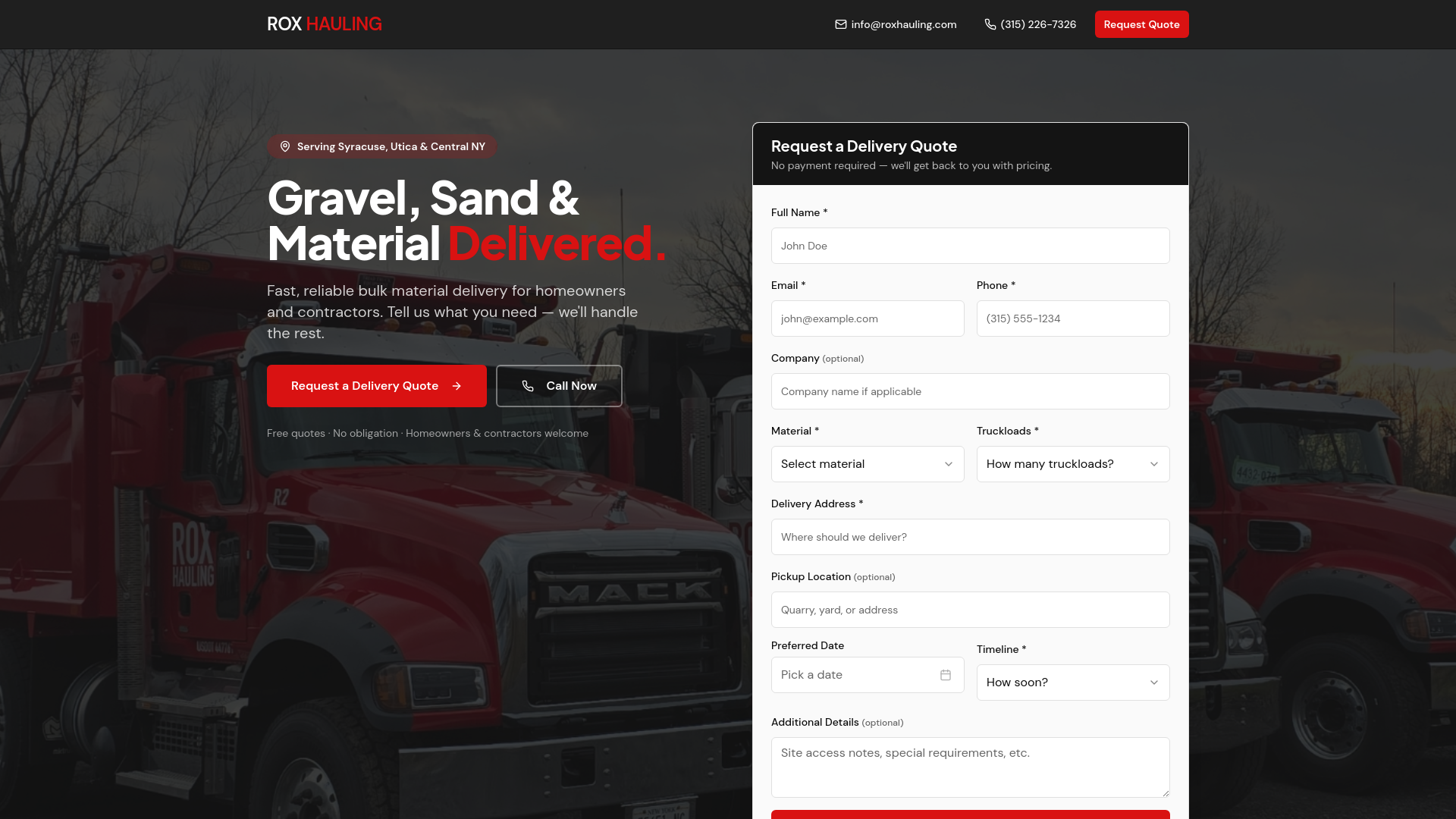Click the Company name input field
The image size is (1456, 819).
coord(971,391)
